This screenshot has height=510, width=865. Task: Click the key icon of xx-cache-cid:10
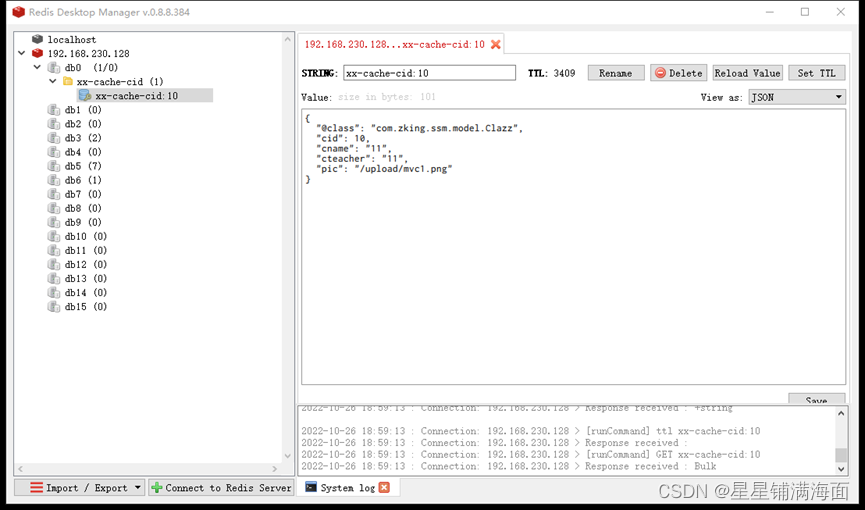(85, 95)
